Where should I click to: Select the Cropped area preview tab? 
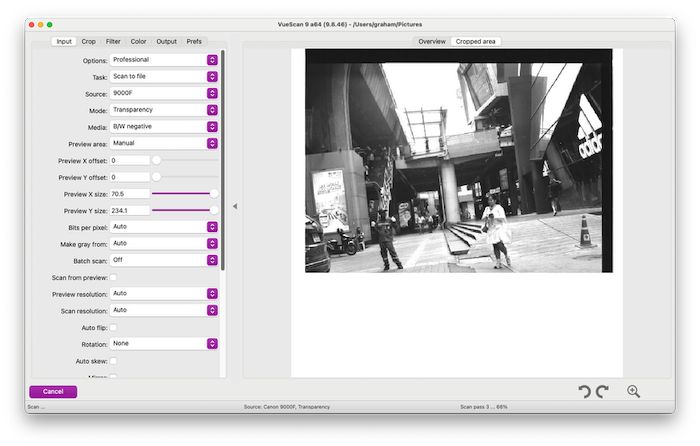tap(475, 41)
